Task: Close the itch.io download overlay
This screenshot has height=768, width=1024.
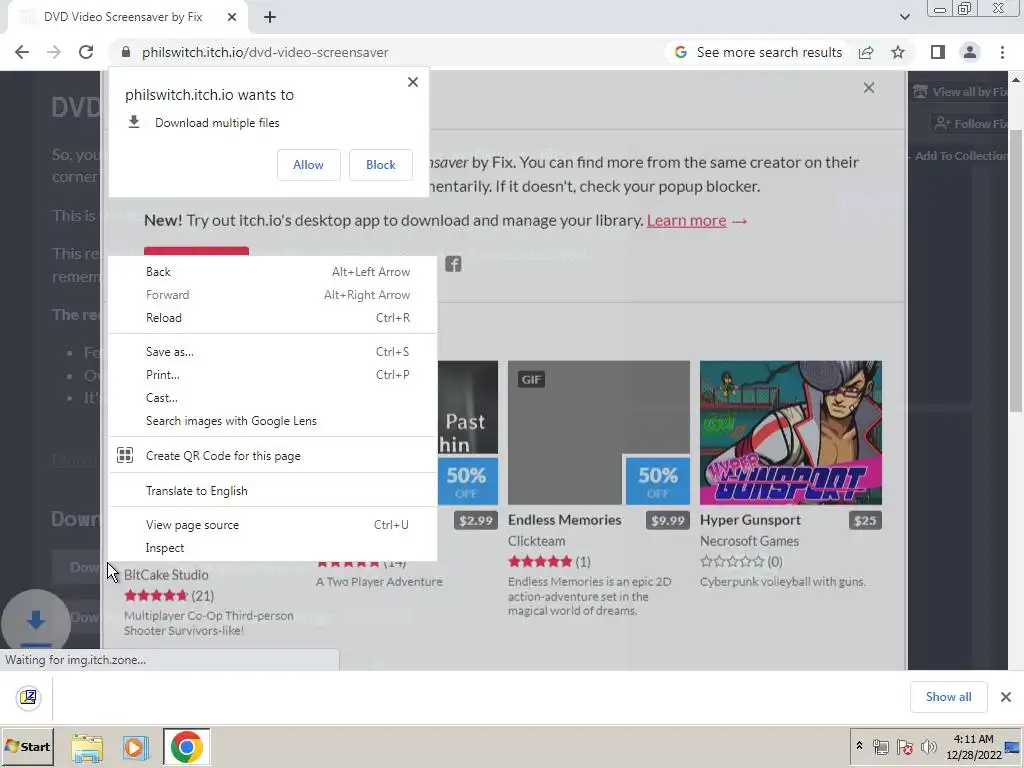Action: click(869, 88)
